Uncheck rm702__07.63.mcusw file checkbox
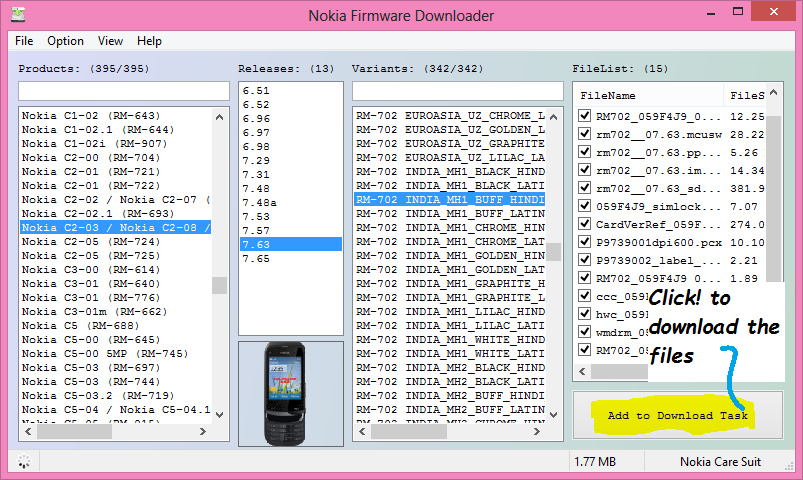Screen dimensions: 803x480 pyautogui.click(x=584, y=134)
